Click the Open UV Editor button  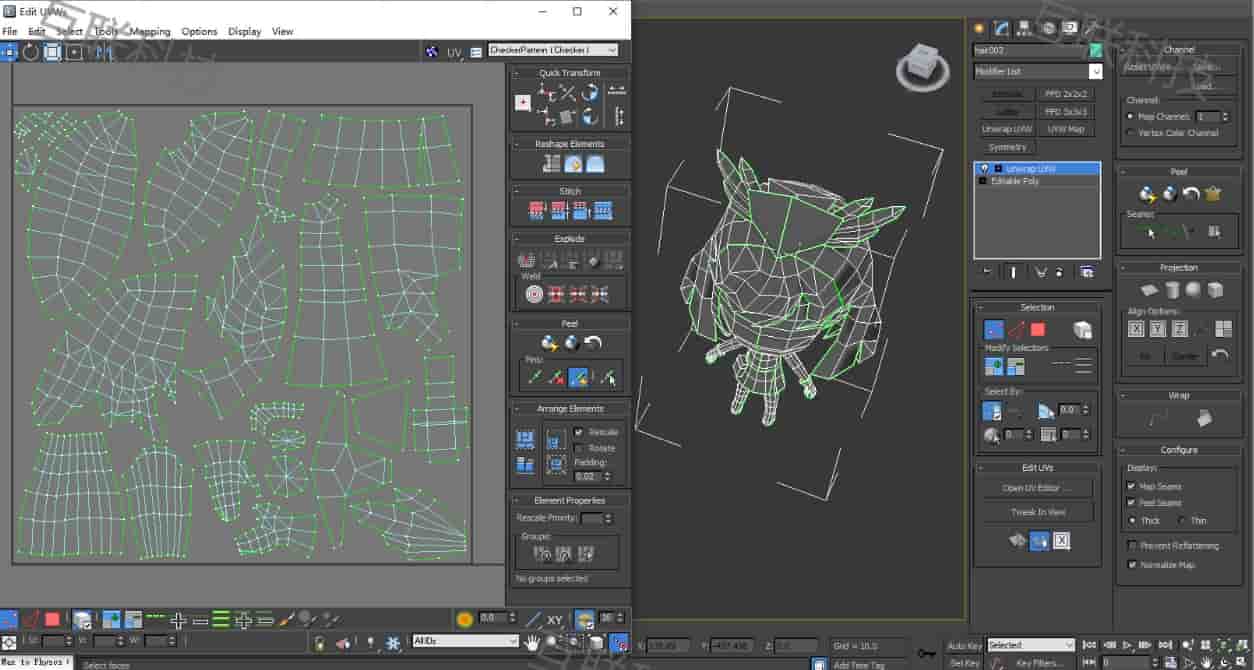(x=1036, y=488)
